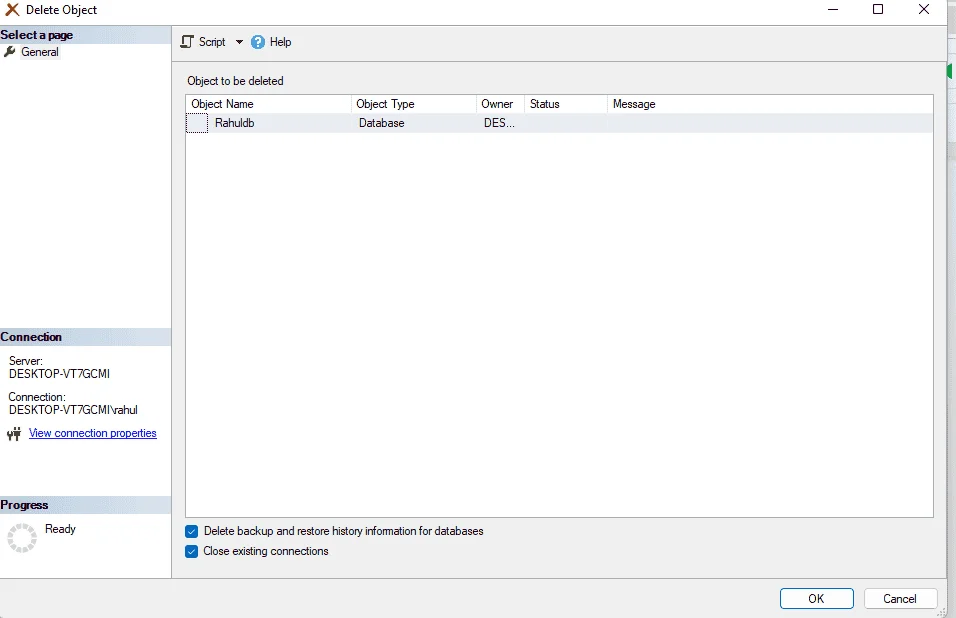The height and width of the screenshot is (618, 956).
Task: Dismiss the dialog with Cancel button
Action: click(x=900, y=598)
